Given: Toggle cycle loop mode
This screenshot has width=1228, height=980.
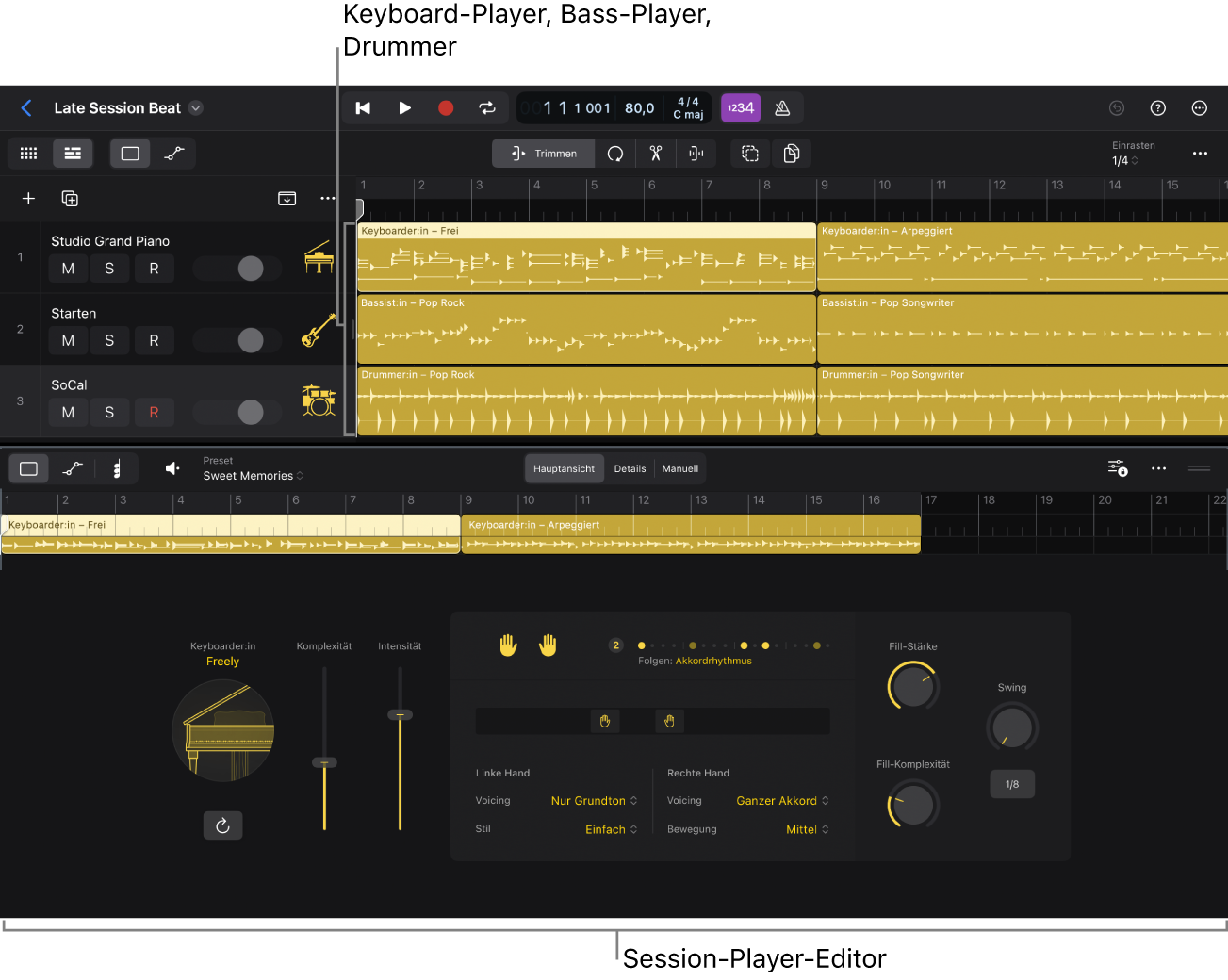Looking at the screenshot, I should (487, 108).
